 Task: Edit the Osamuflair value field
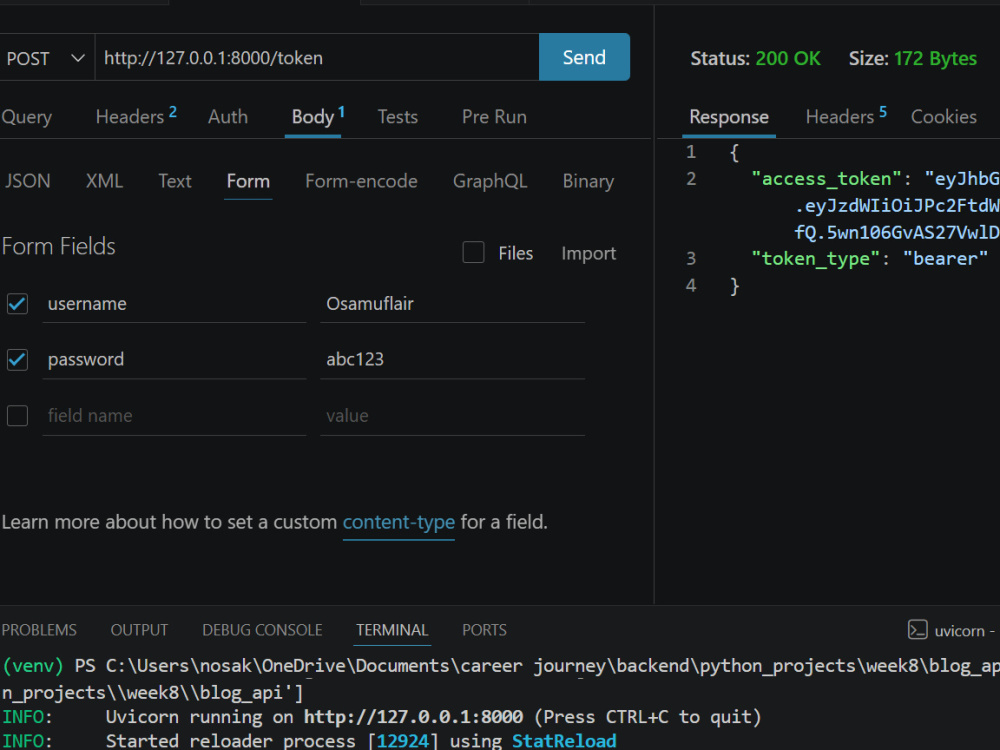click(x=452, y=304)
